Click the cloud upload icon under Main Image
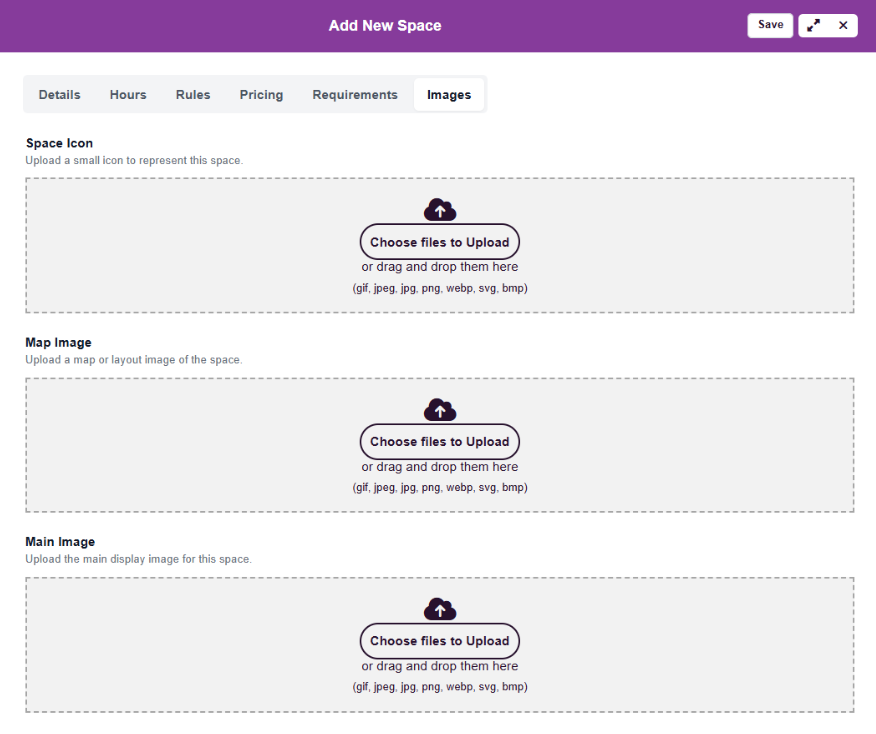876x734 pixels. (x=440, y=609)
